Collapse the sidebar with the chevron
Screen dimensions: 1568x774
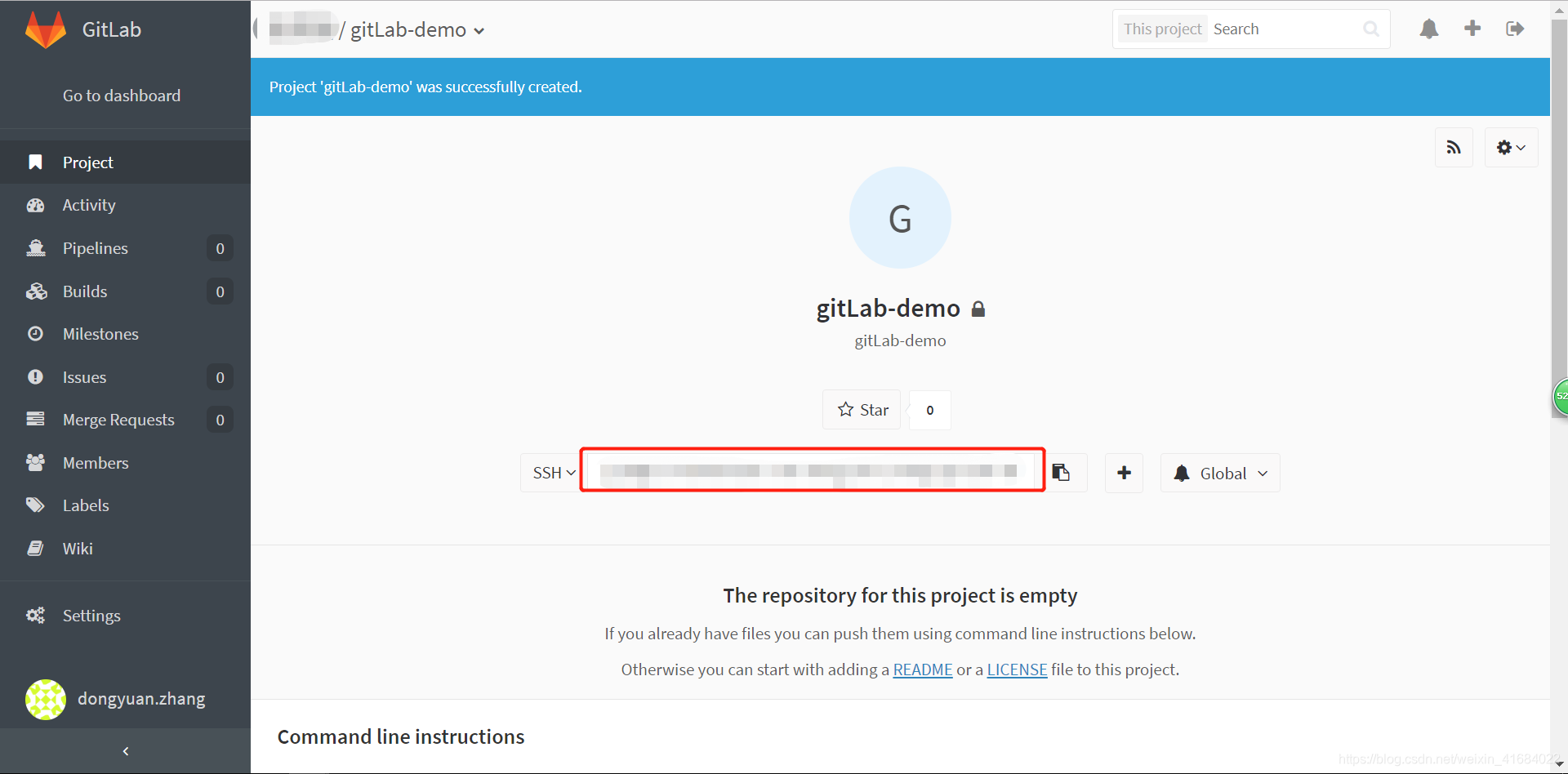click(x=126, y=751)
